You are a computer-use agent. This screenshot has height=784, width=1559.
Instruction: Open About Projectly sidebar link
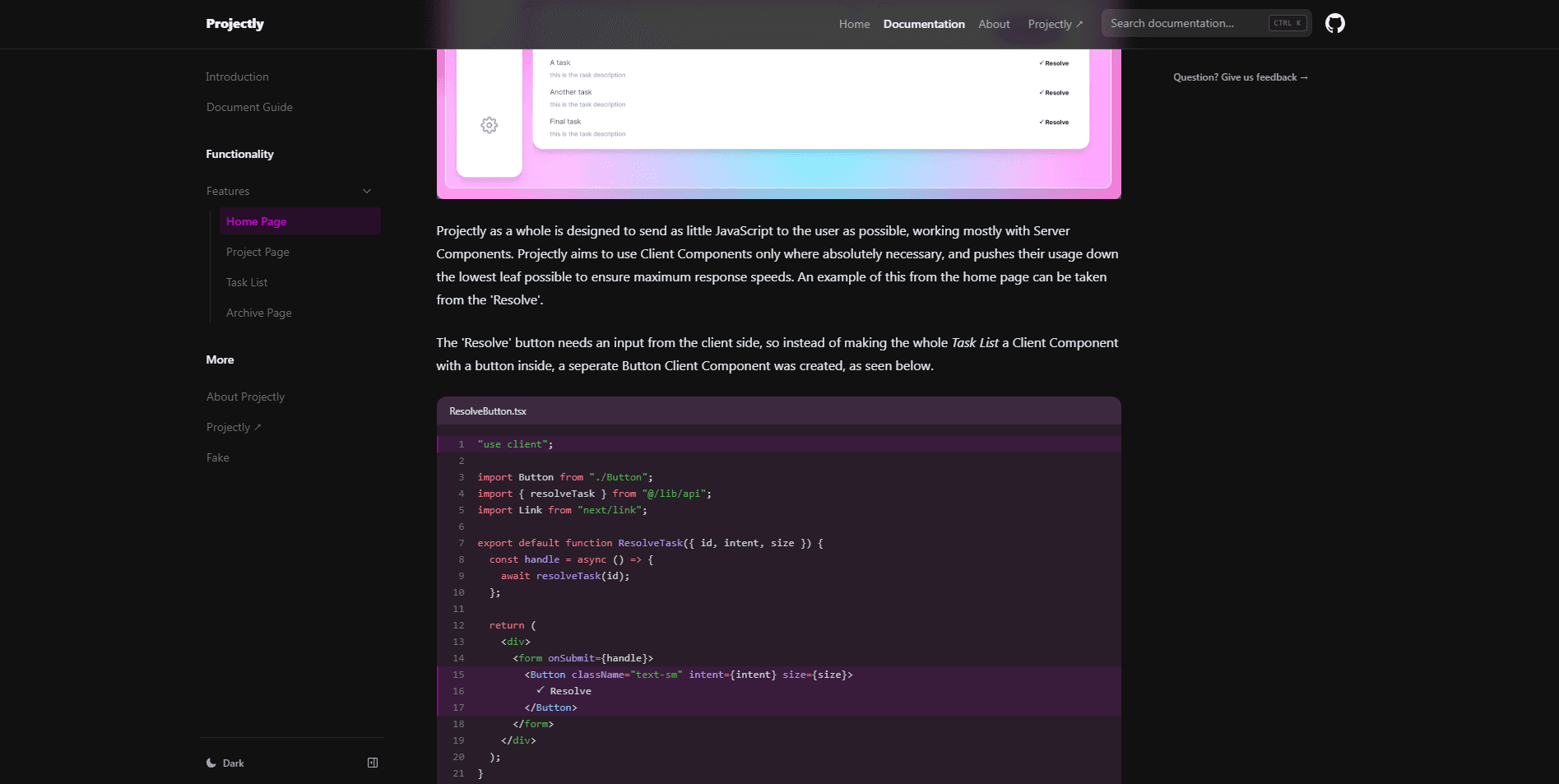click(x=246, y=397)
